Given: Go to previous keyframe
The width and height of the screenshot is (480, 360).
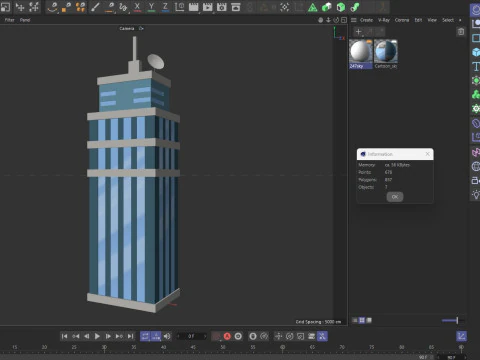Looking at the screenshot, I should pyautogui.click(x=76, y=336).
